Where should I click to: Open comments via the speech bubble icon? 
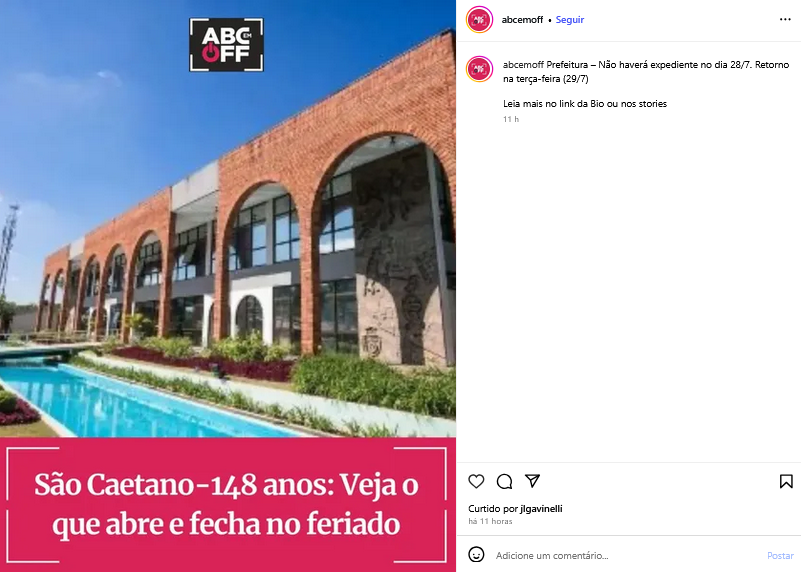tap(504, 481)
